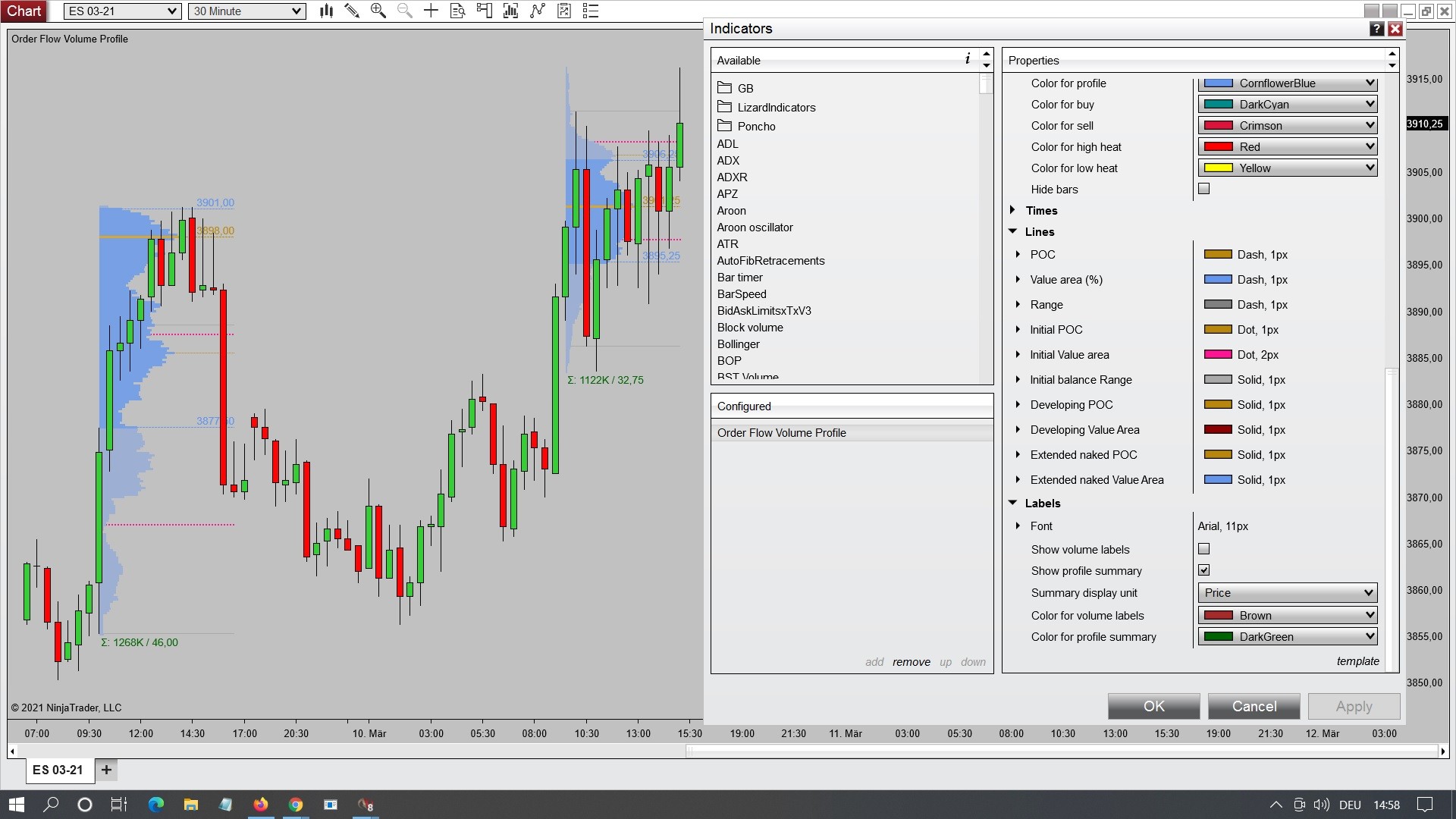
Task: Select the drawing tools pencil icon
Action: coord(352,11)
